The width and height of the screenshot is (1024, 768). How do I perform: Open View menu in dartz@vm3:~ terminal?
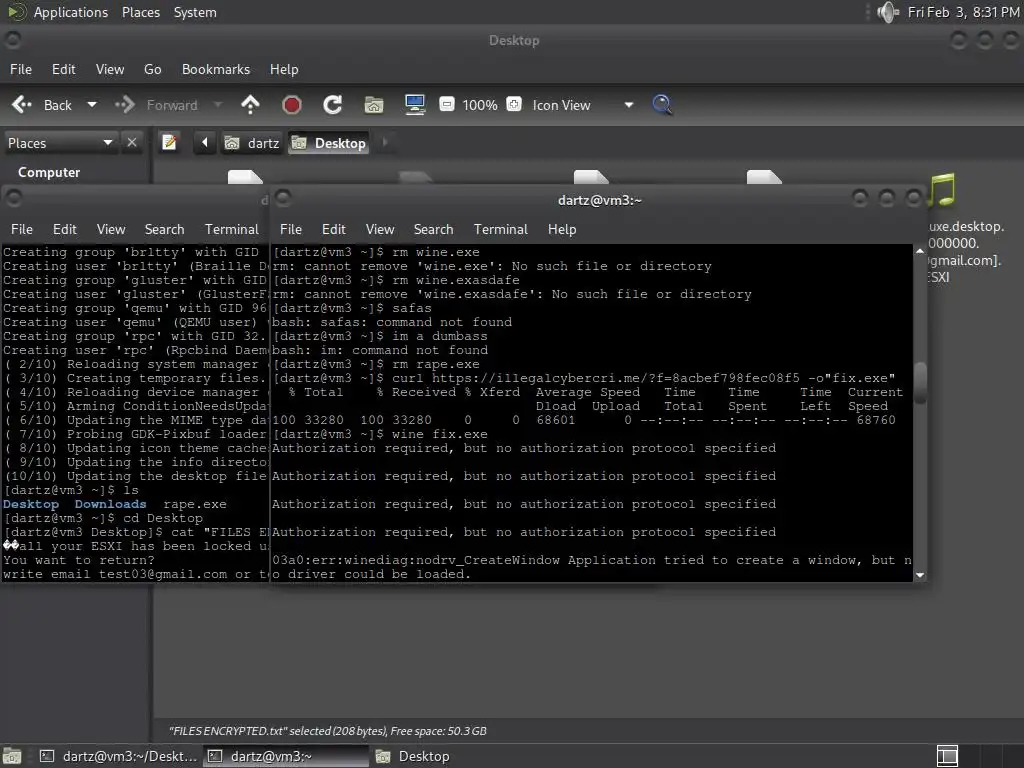click(x=380, y=229)
